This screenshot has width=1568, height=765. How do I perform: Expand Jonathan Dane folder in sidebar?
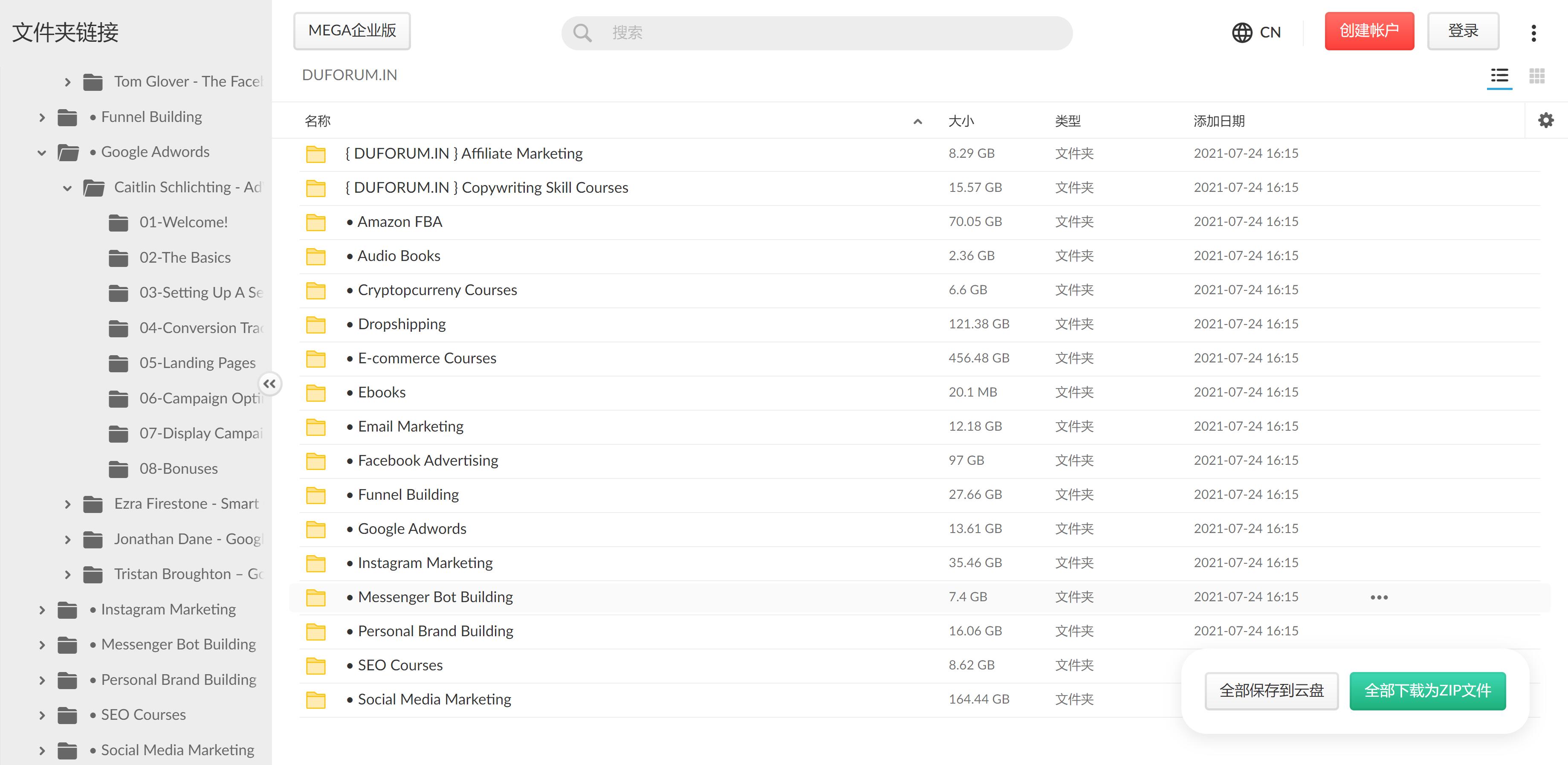67,540
